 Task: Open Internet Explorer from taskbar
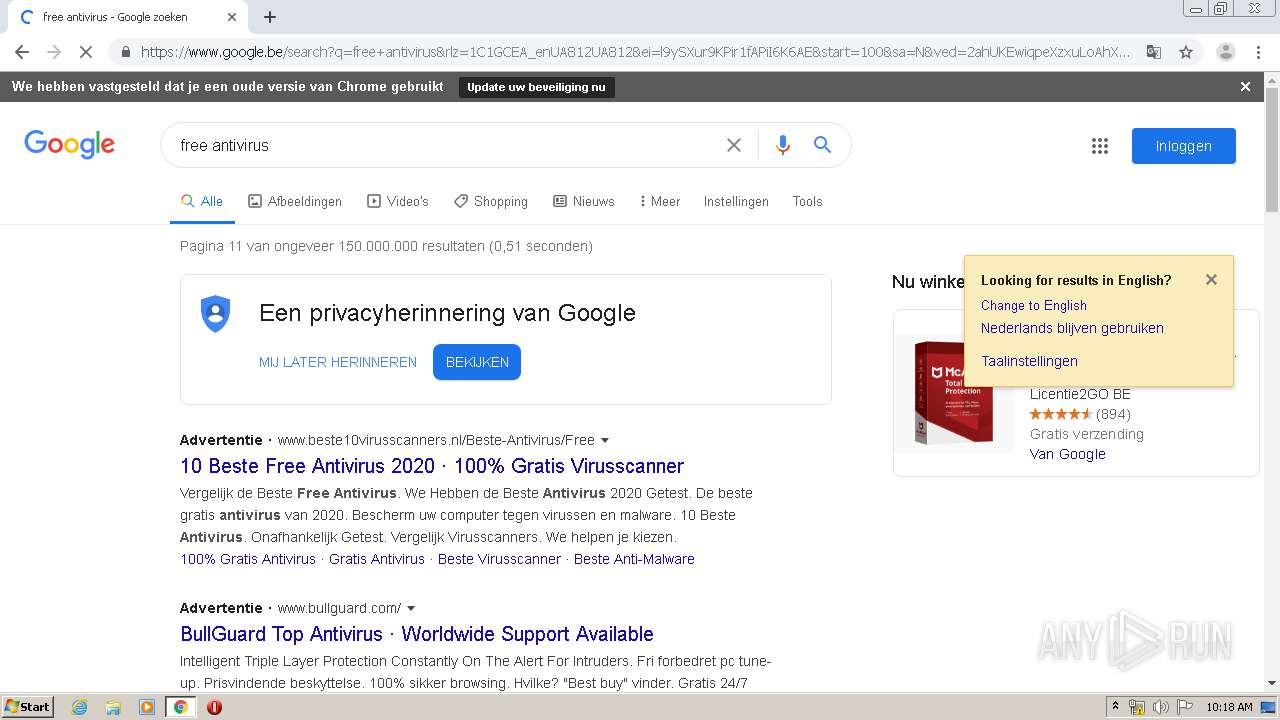pos(79,707)
